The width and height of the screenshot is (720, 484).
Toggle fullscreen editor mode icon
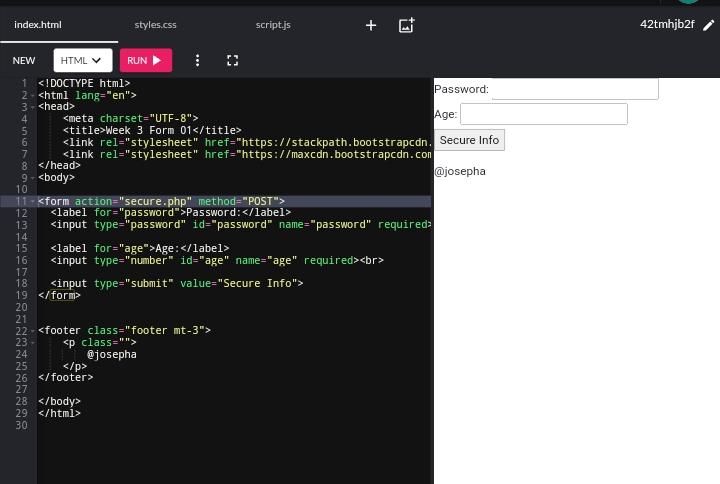point(232,60)
